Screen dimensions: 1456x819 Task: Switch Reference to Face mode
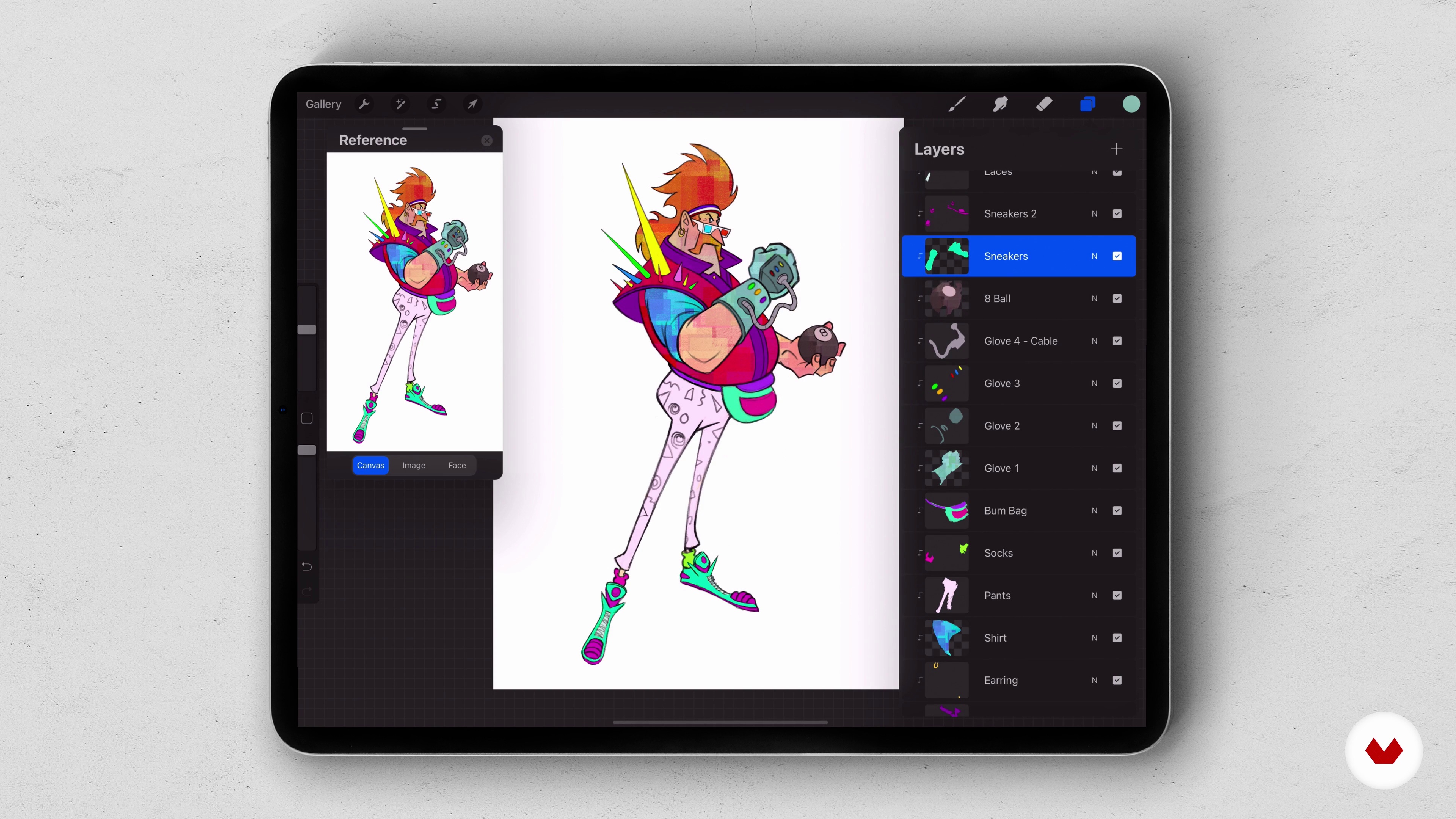pos(457,465)
